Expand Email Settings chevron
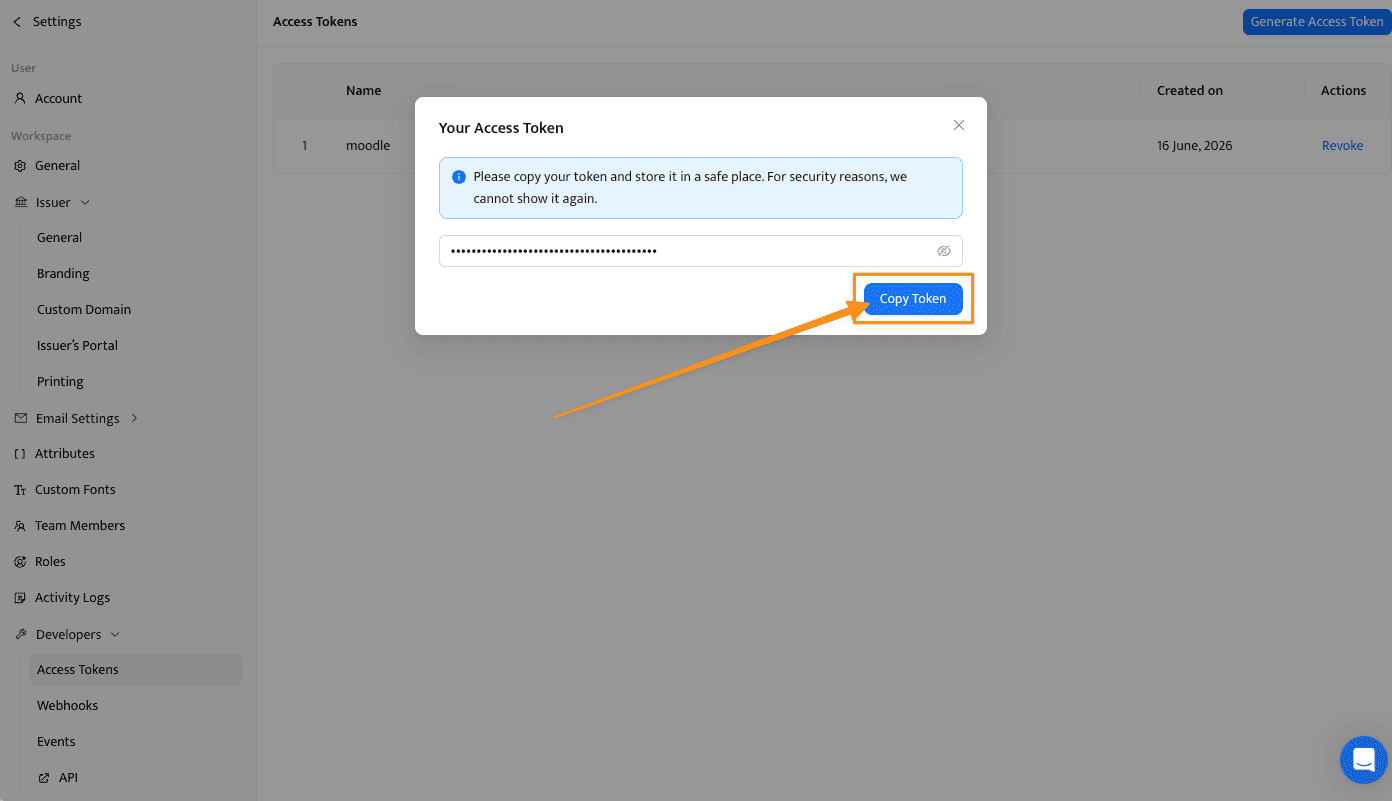Image resolution: width=1392 pixels, height=801 pixels. [x=135, y=418]
